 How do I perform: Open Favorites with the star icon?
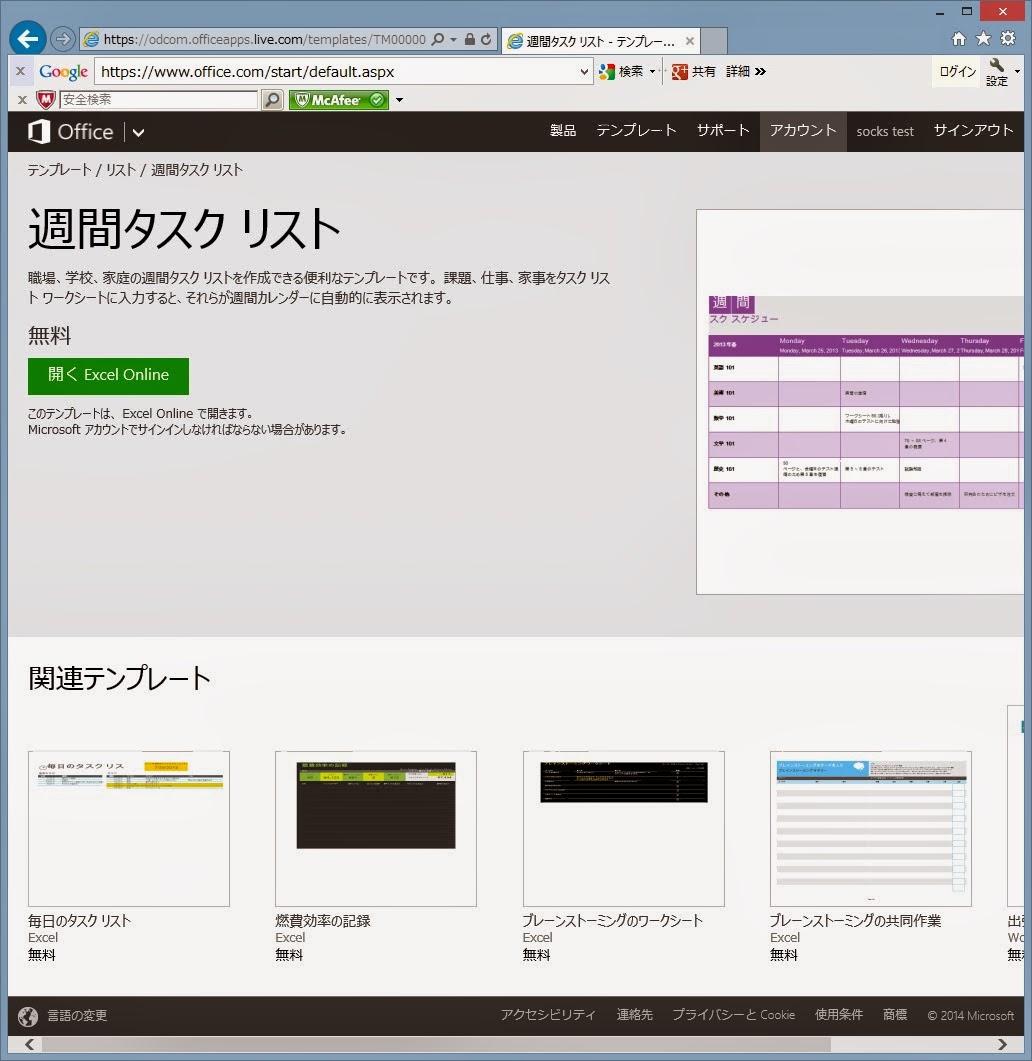tap(983, 39)
